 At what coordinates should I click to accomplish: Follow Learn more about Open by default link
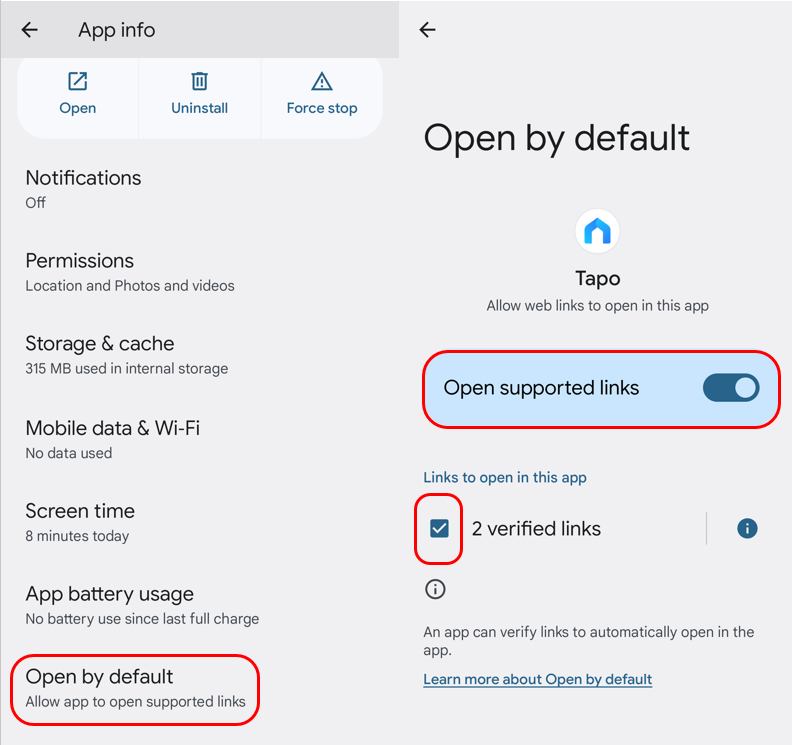coord(537,679)
